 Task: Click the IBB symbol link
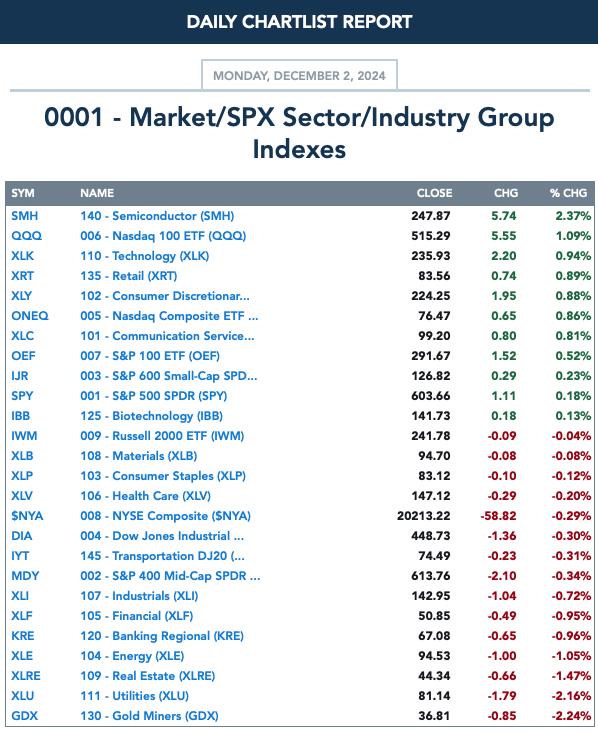pos(21,416)
